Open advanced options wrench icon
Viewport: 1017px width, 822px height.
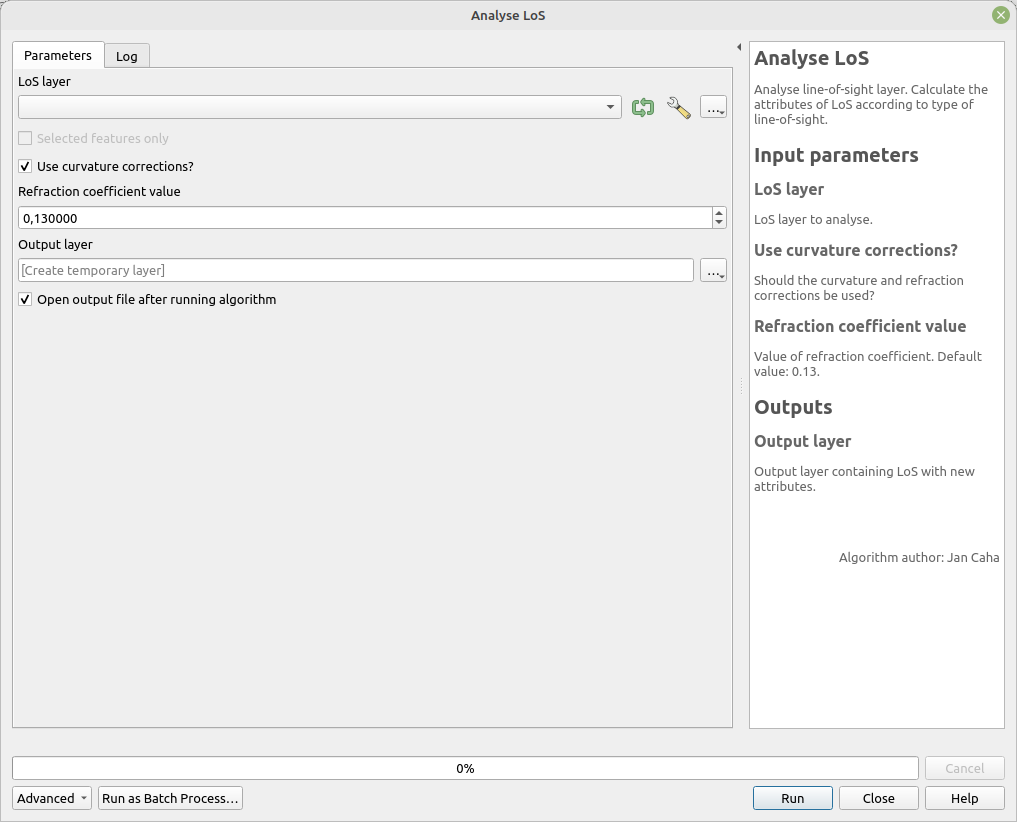click(678, 108)
